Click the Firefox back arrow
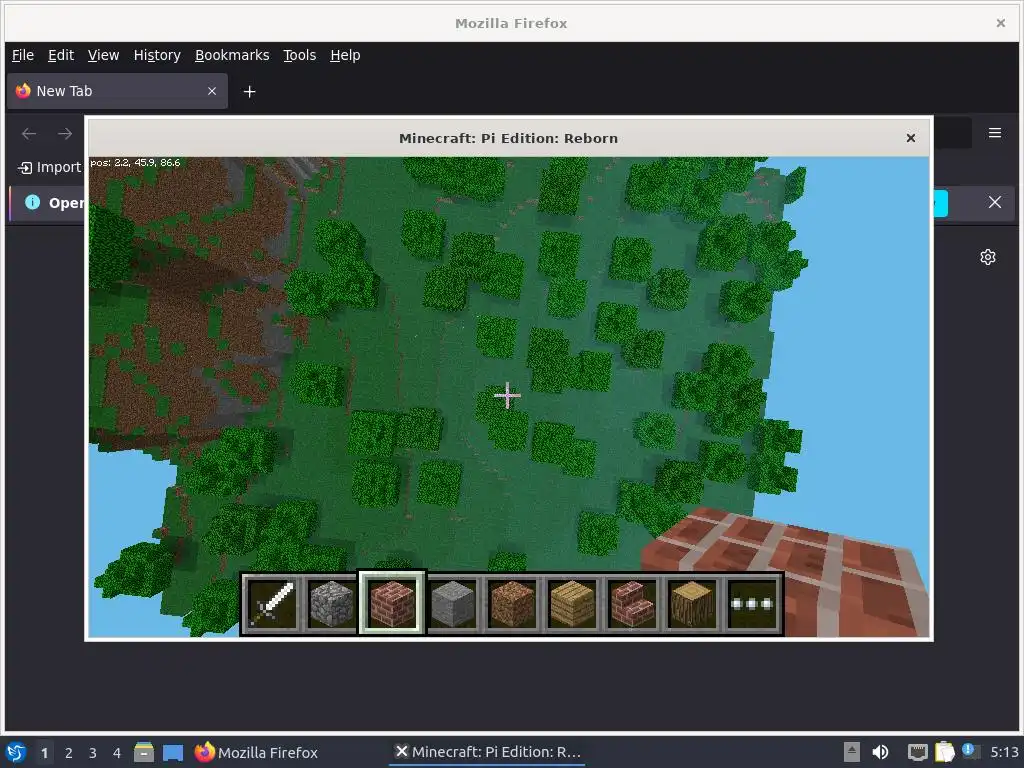The image size is (1024, 768). pos(29,134)
